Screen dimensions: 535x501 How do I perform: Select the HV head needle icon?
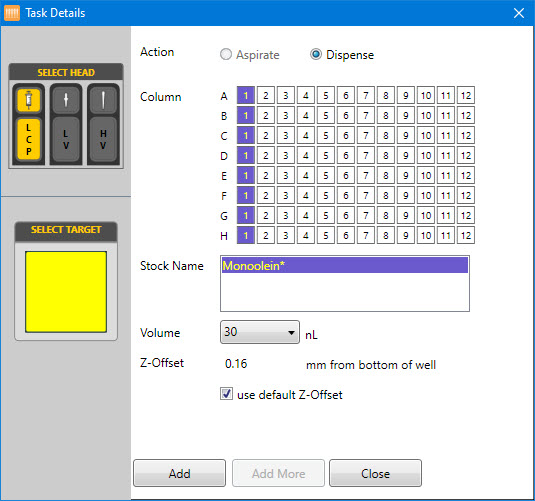pos(103,100)
